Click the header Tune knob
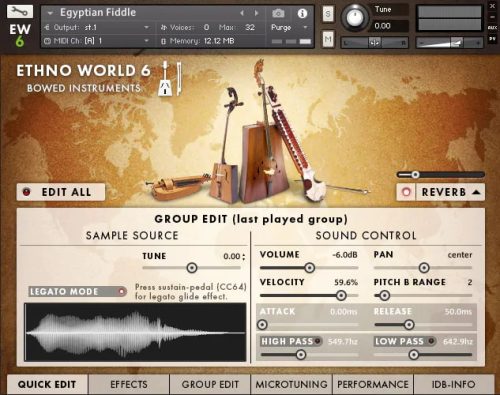The image size is (500, 395). 355,17
